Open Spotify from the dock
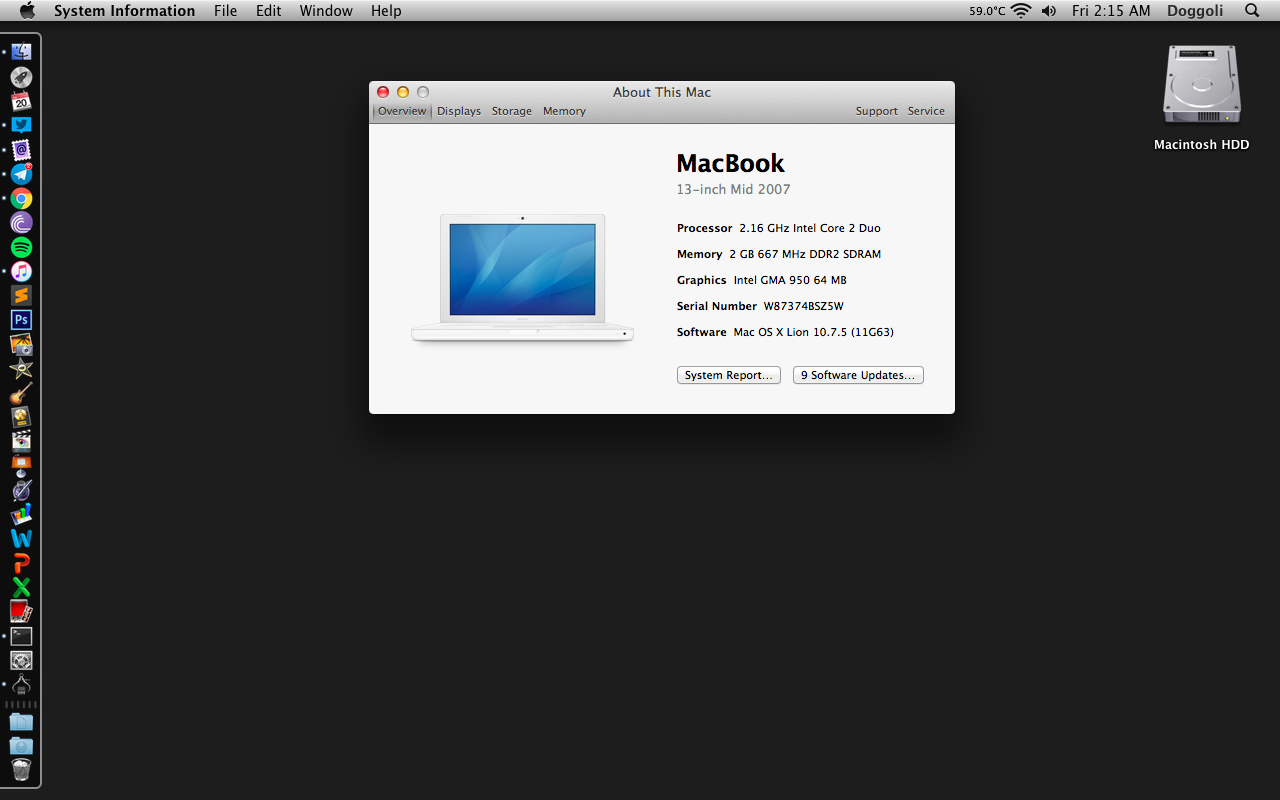The image size is (1280, 800). (x=21, y=247)
